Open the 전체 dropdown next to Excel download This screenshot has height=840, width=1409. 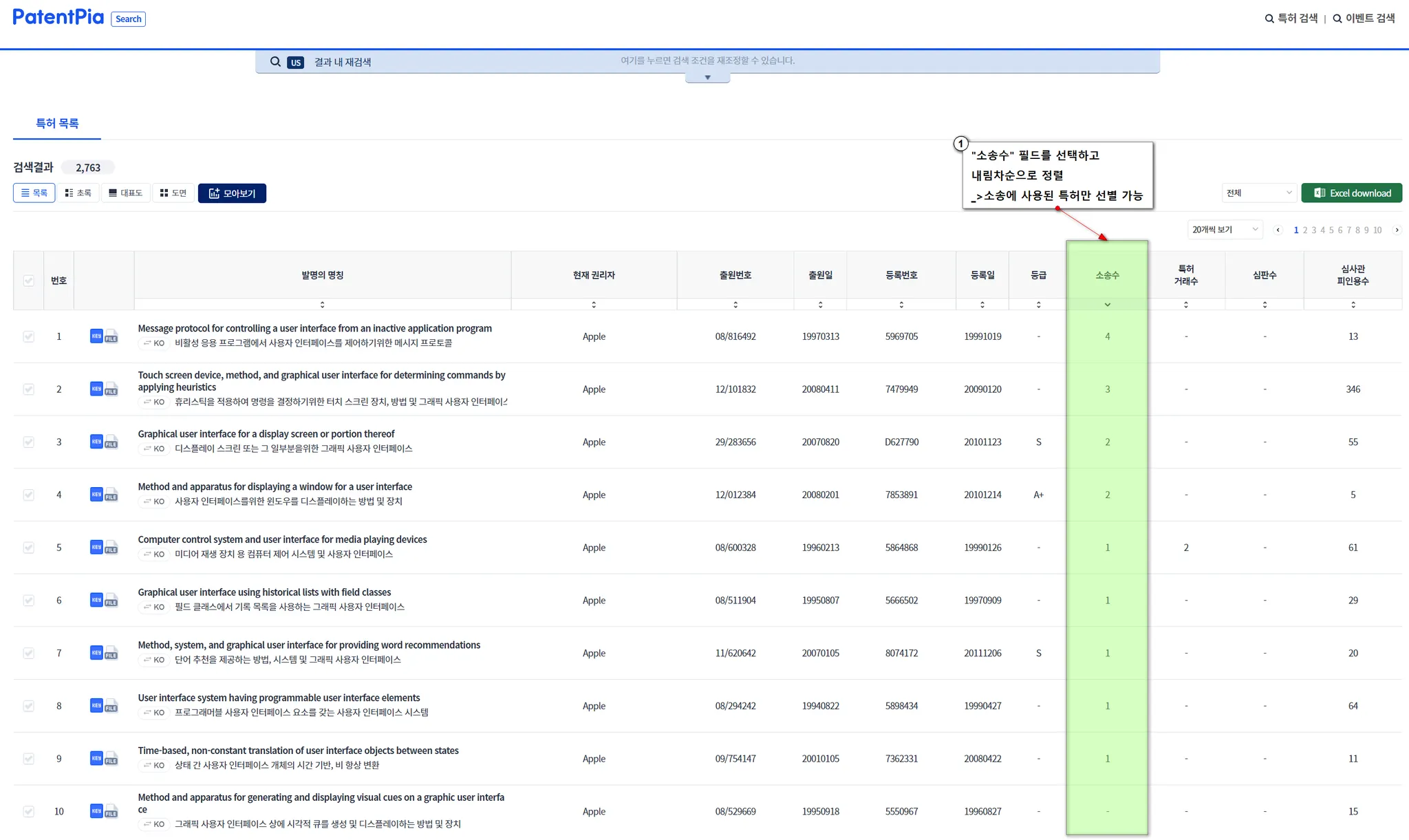tap(1258, 193)
